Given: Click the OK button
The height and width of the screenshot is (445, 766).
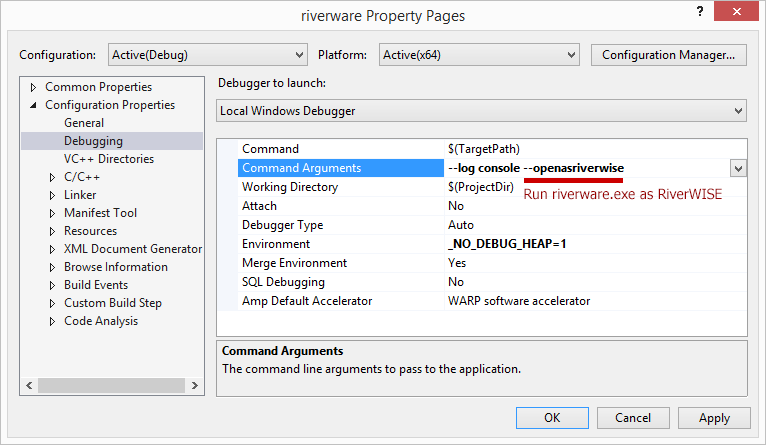Looking at the screenshot, I should (x=552, y=418).
